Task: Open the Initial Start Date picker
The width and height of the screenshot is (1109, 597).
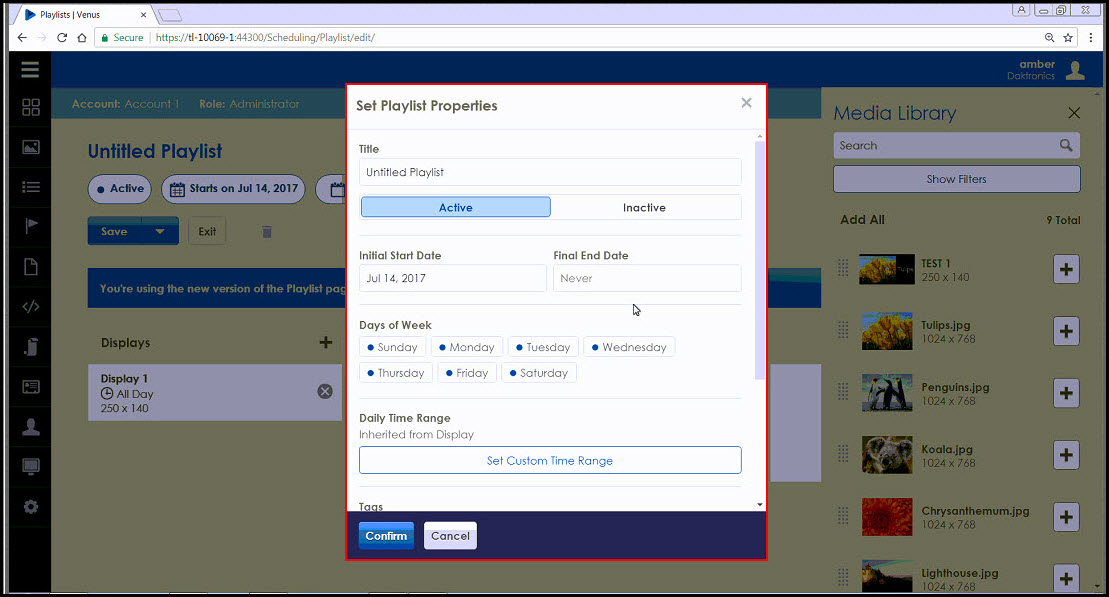Action: coord(452,278)
